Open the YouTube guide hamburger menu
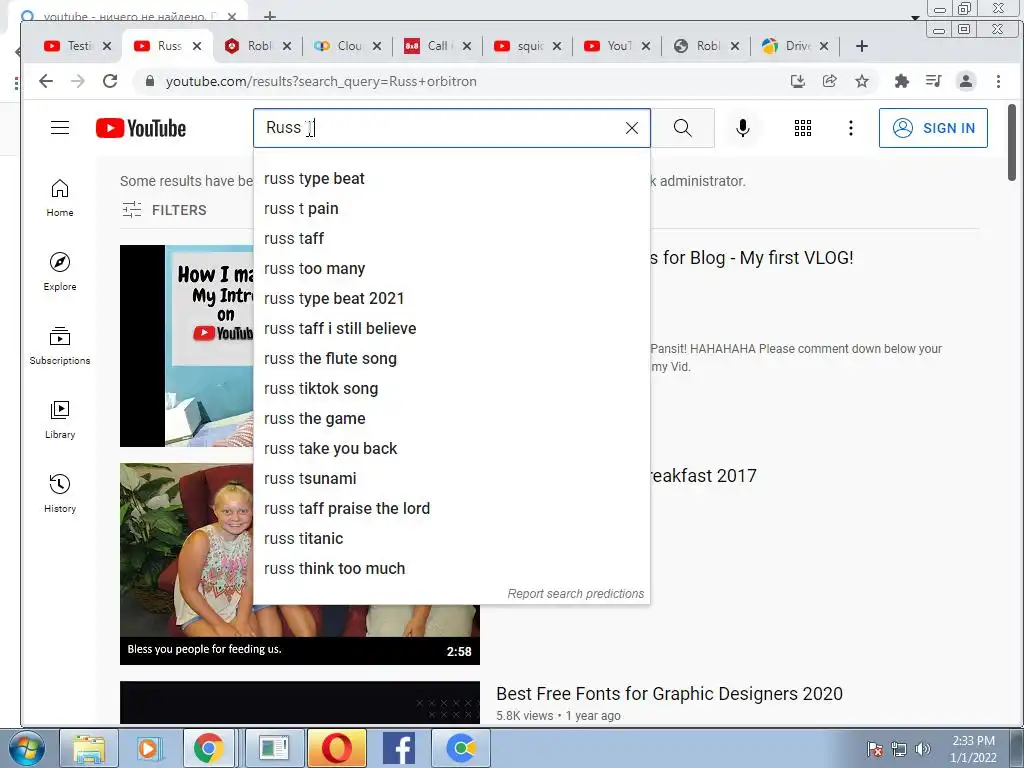The height and width of the screenshot is (768, 1024). coord(59,127)
